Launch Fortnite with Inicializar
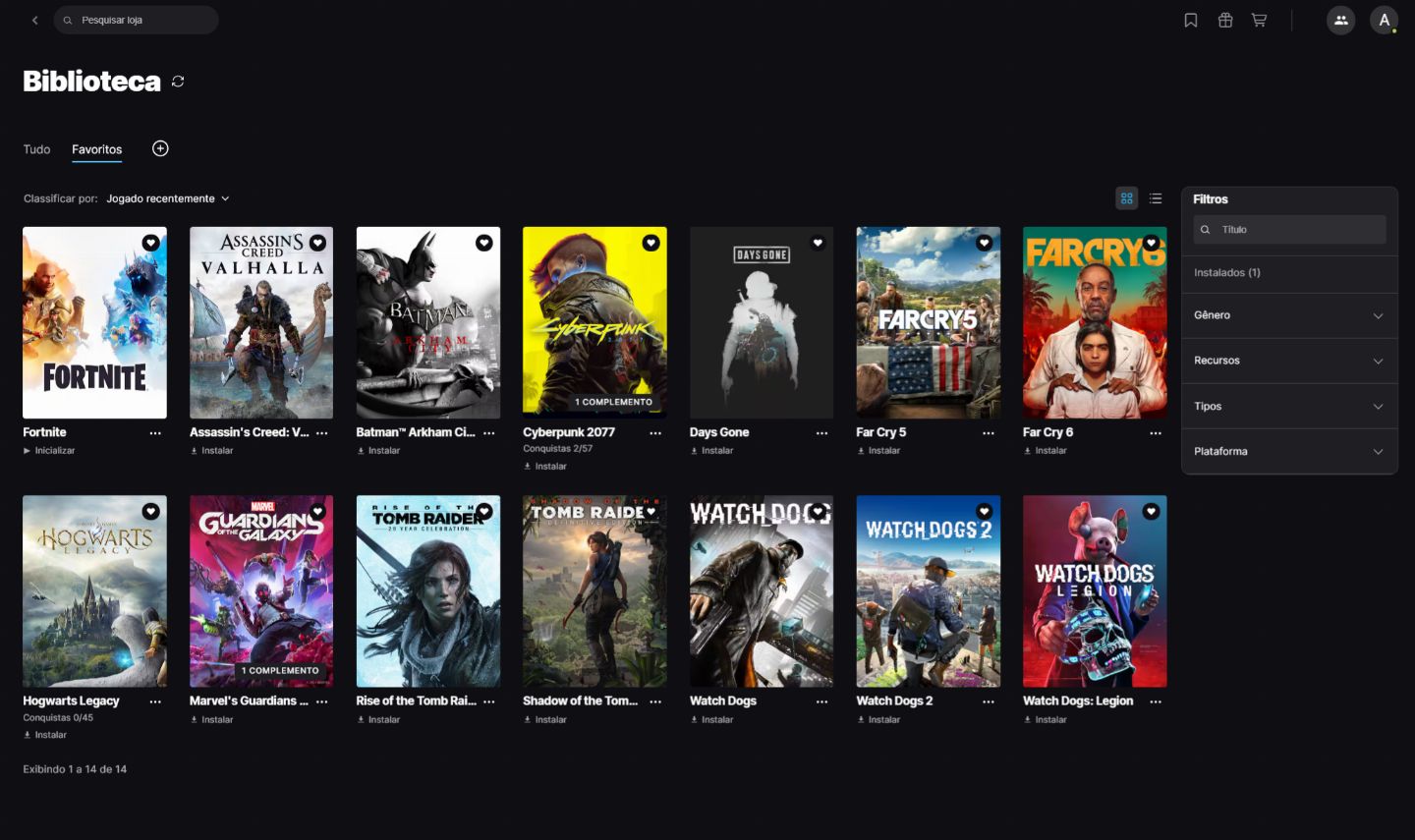1415x840 pixels. point(49,451)
